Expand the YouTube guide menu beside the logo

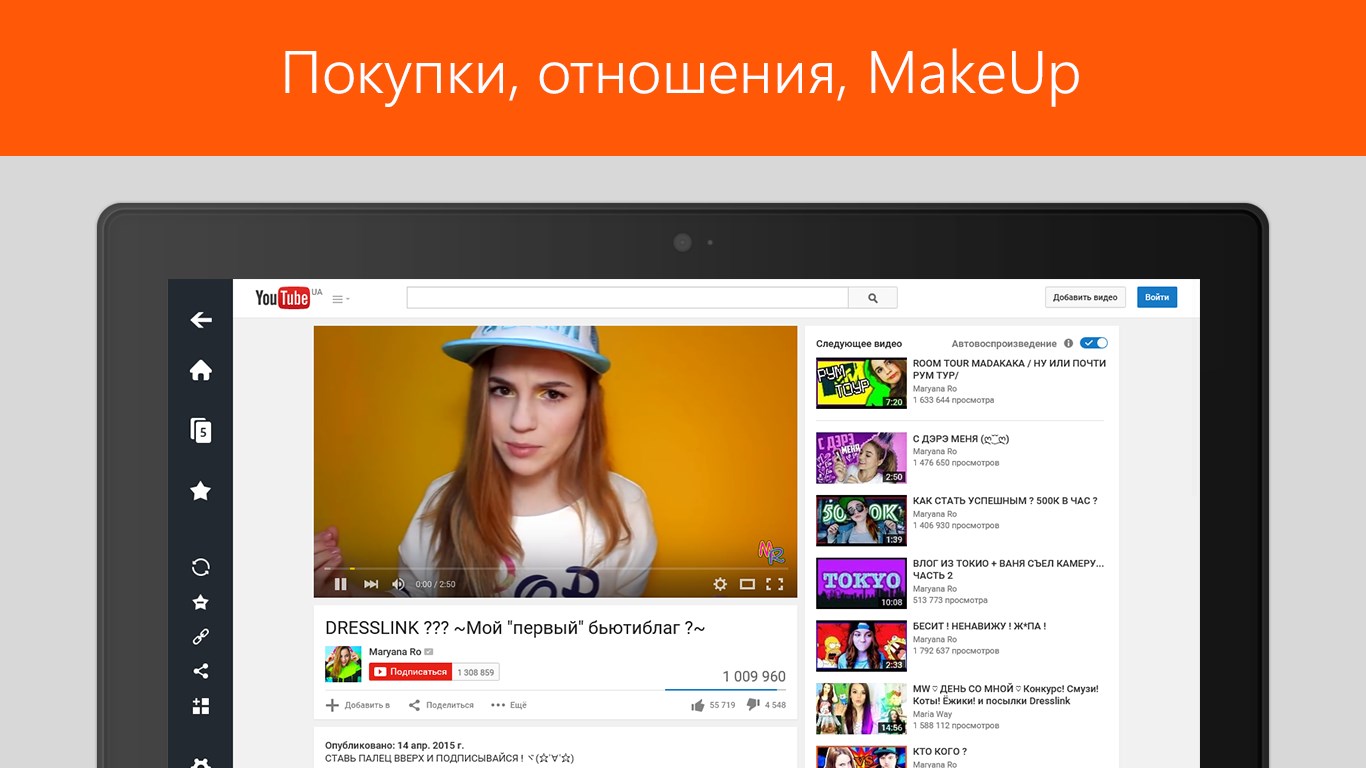[340, 299]
